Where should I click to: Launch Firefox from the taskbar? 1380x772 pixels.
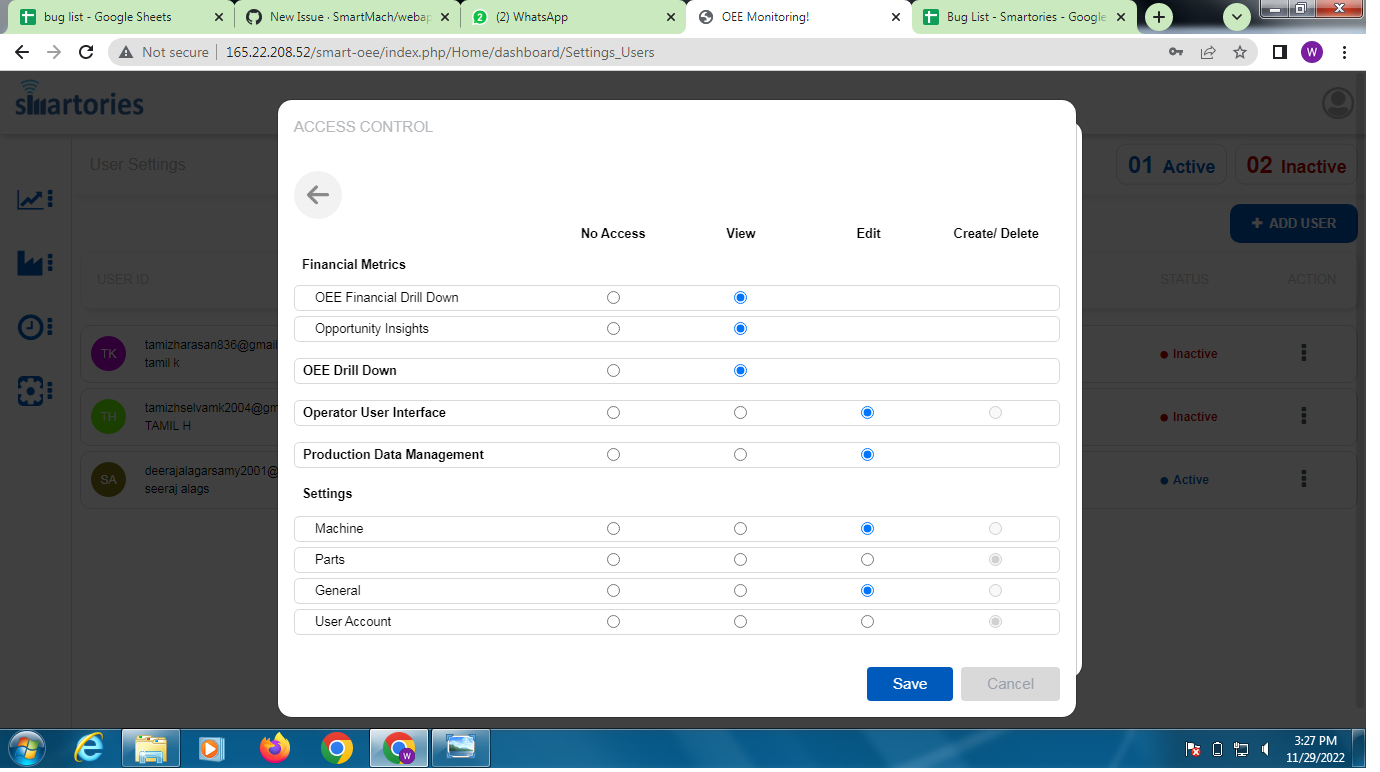274,748
